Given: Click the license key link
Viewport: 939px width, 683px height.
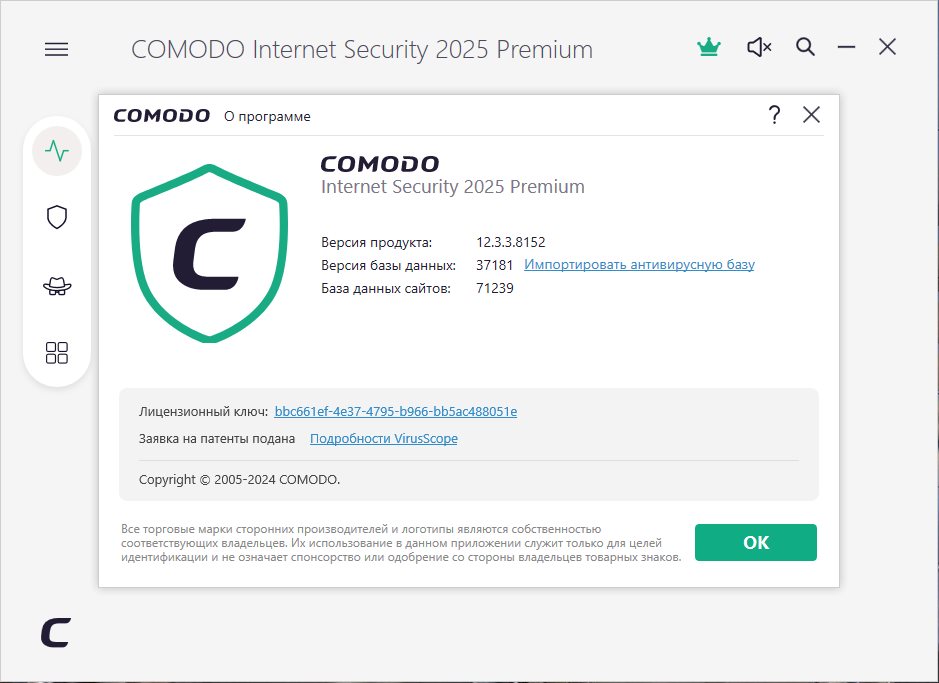Looking at the screenshot, I should [x=395, y=411].
